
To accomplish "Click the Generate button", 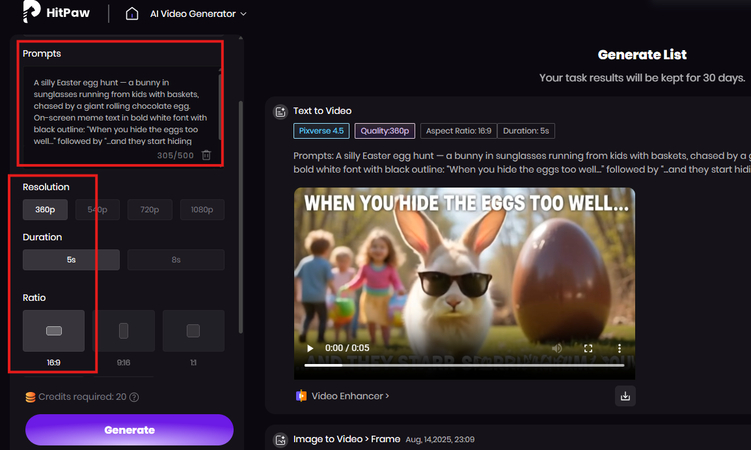I will tap(129, 430).
